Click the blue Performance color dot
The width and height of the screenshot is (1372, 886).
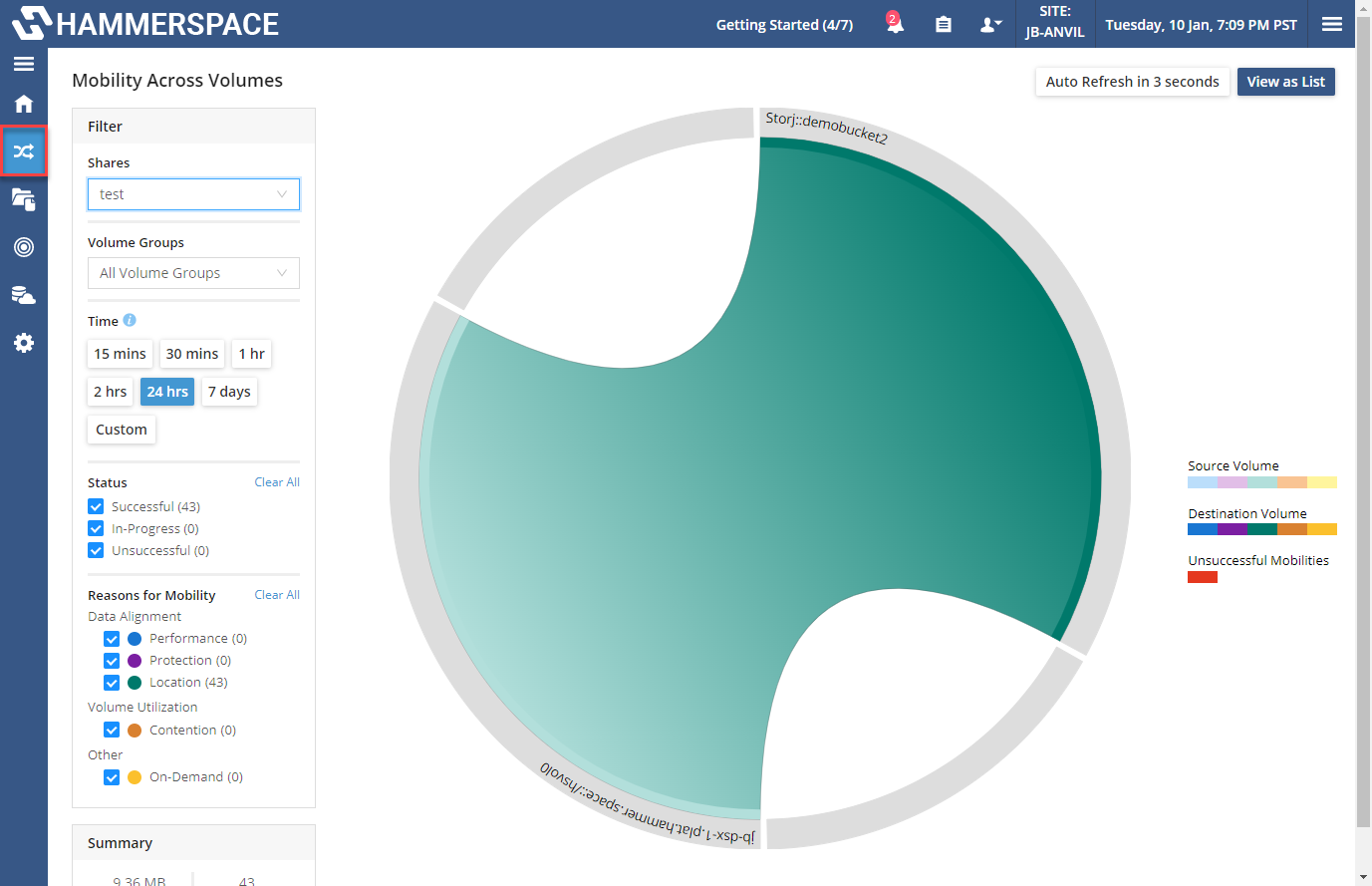[135, 638]
